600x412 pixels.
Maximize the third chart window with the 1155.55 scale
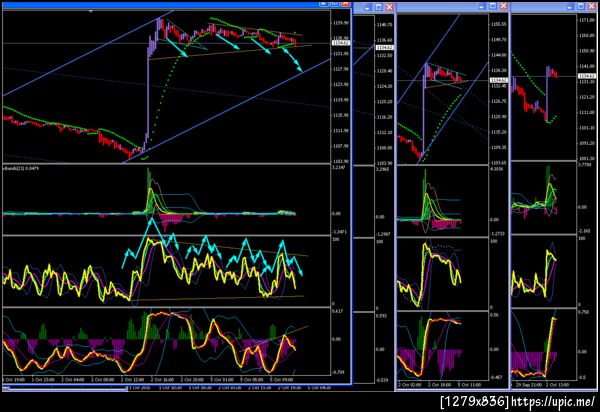click(493, 6)
